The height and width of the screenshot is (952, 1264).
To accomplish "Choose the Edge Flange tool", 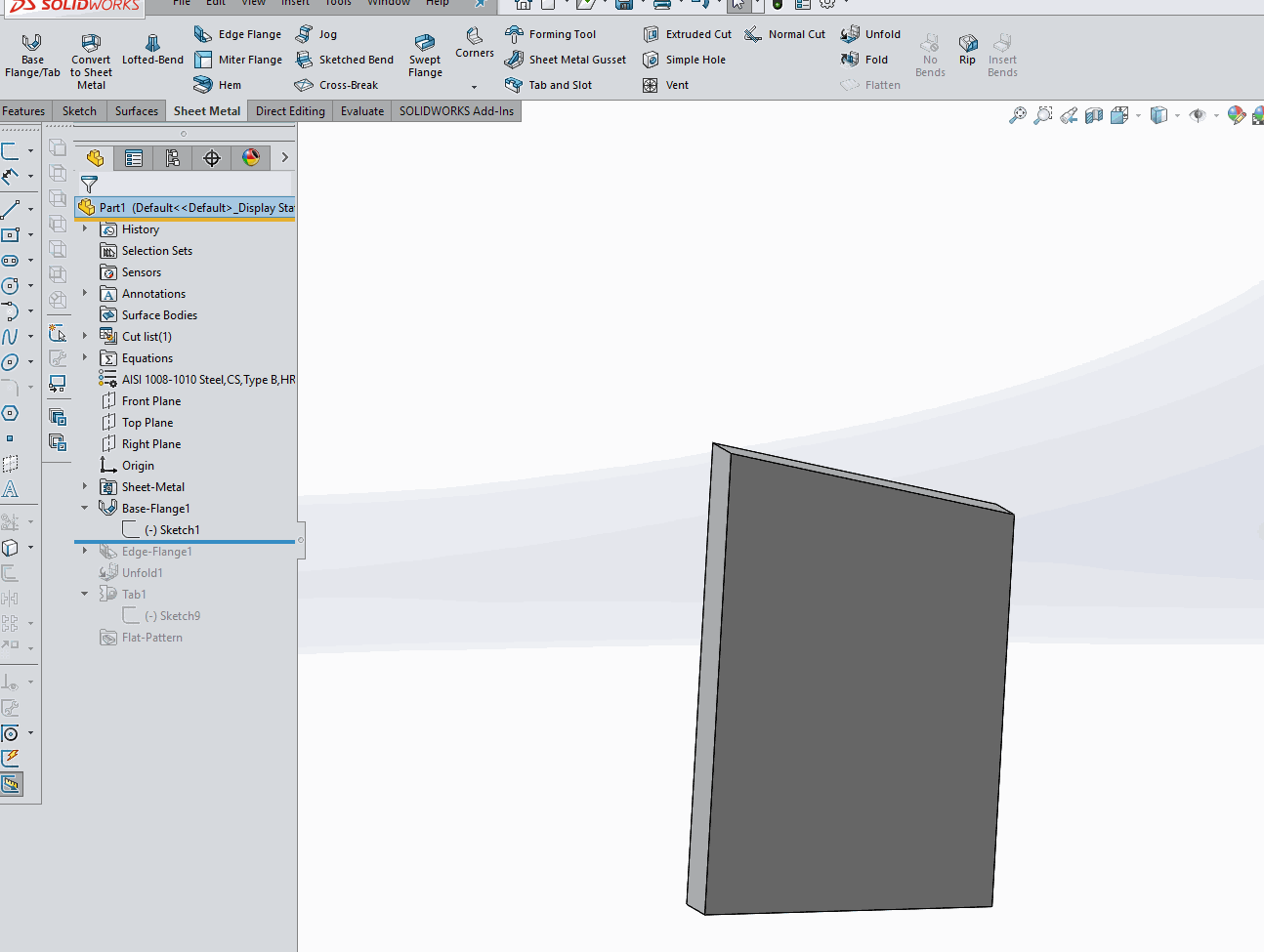I will click(x=237, y=34).
